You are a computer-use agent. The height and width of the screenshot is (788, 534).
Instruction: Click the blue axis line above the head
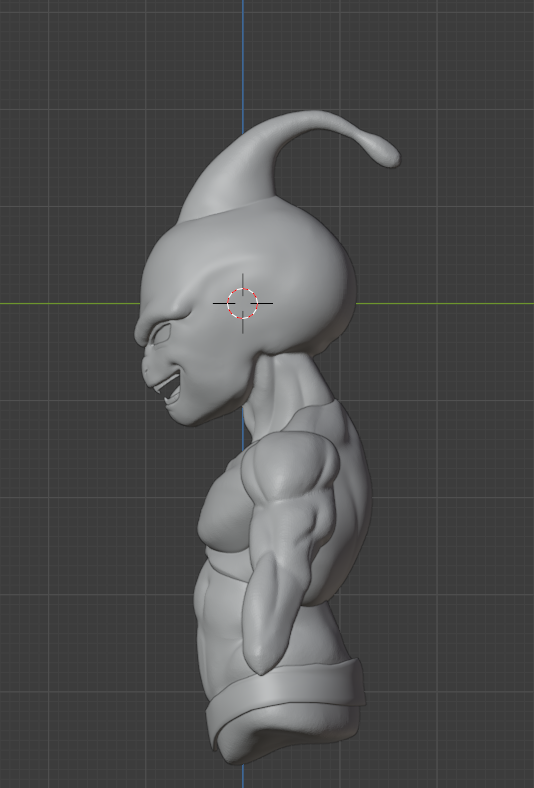tap(243, 66)
